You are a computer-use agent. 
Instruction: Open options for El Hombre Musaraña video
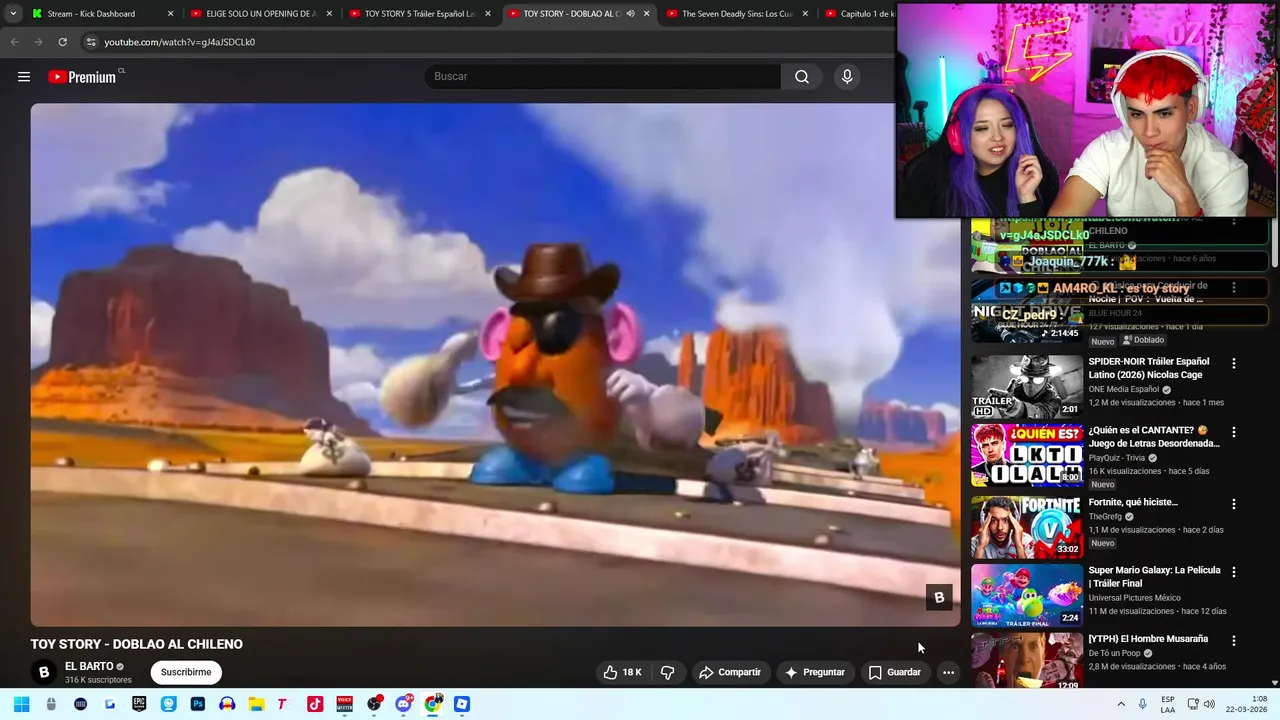click(1234, 641)
